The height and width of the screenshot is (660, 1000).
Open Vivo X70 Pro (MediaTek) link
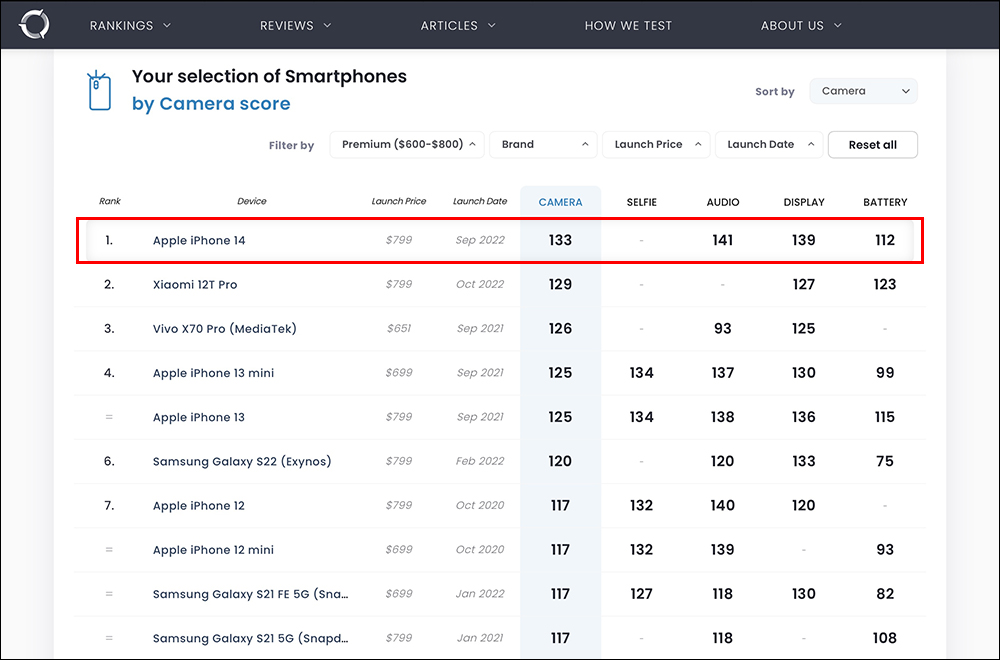click(x=224, y=329)
